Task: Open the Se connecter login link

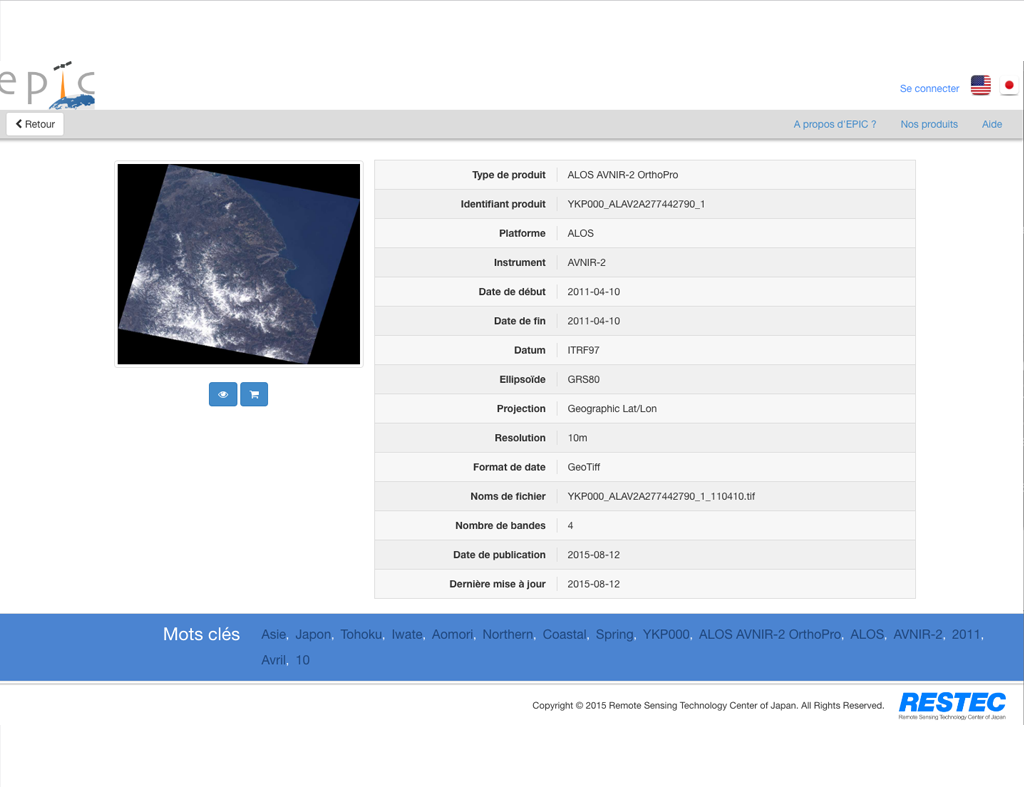Action: pyautogui.click(x=929, y=88)
